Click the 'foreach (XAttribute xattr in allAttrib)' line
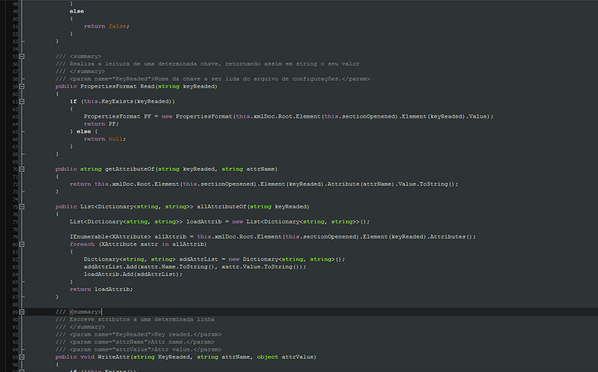 pos(138,244)
